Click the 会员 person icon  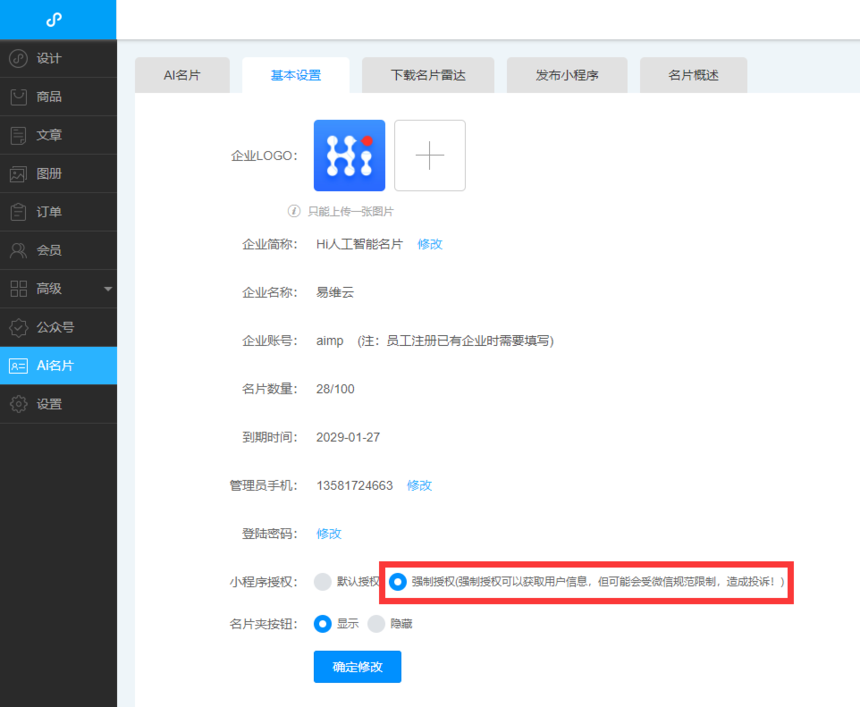point(18,250)
